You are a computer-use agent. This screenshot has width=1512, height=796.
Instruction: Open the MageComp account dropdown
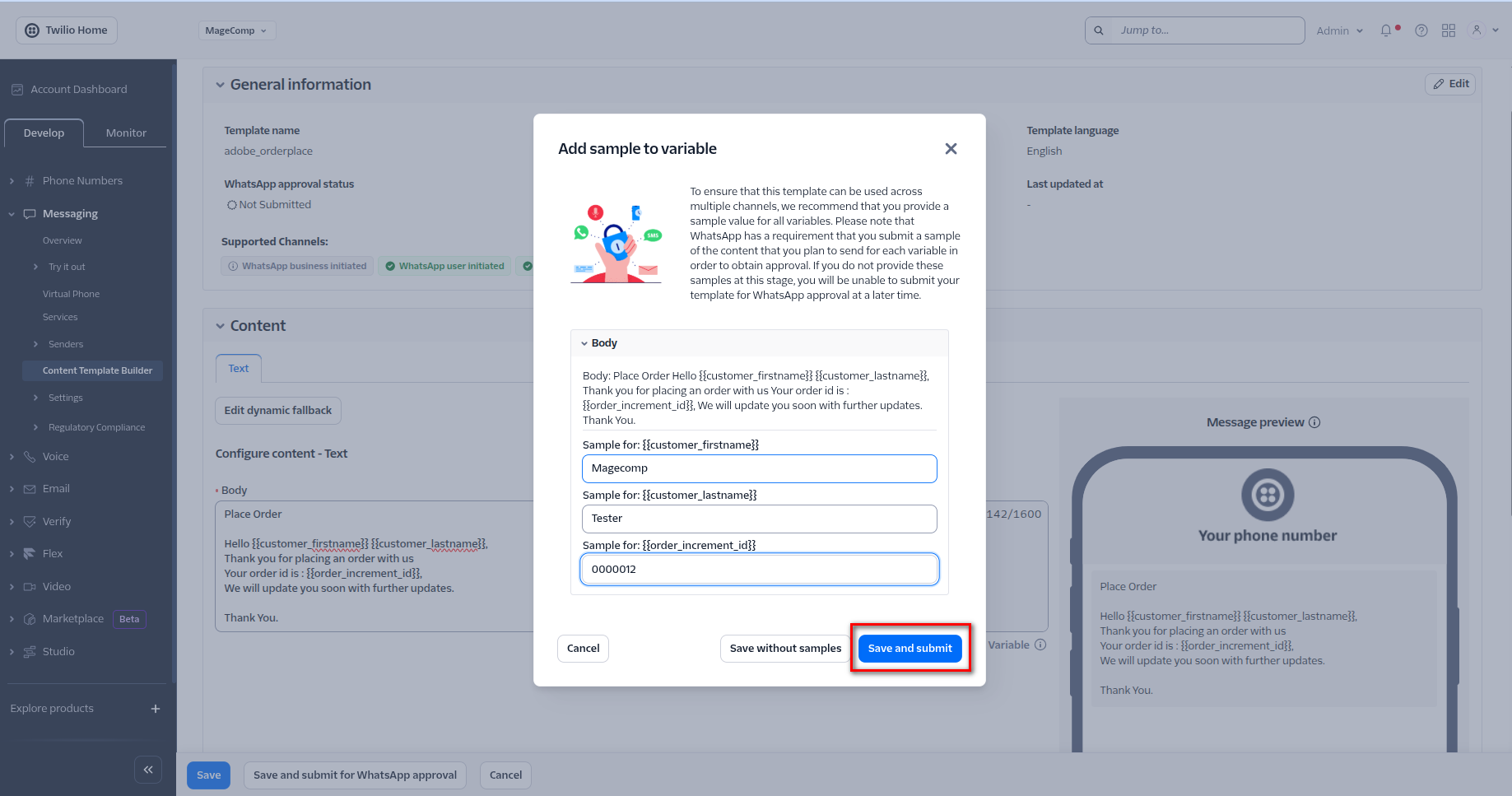coord(236,30)
